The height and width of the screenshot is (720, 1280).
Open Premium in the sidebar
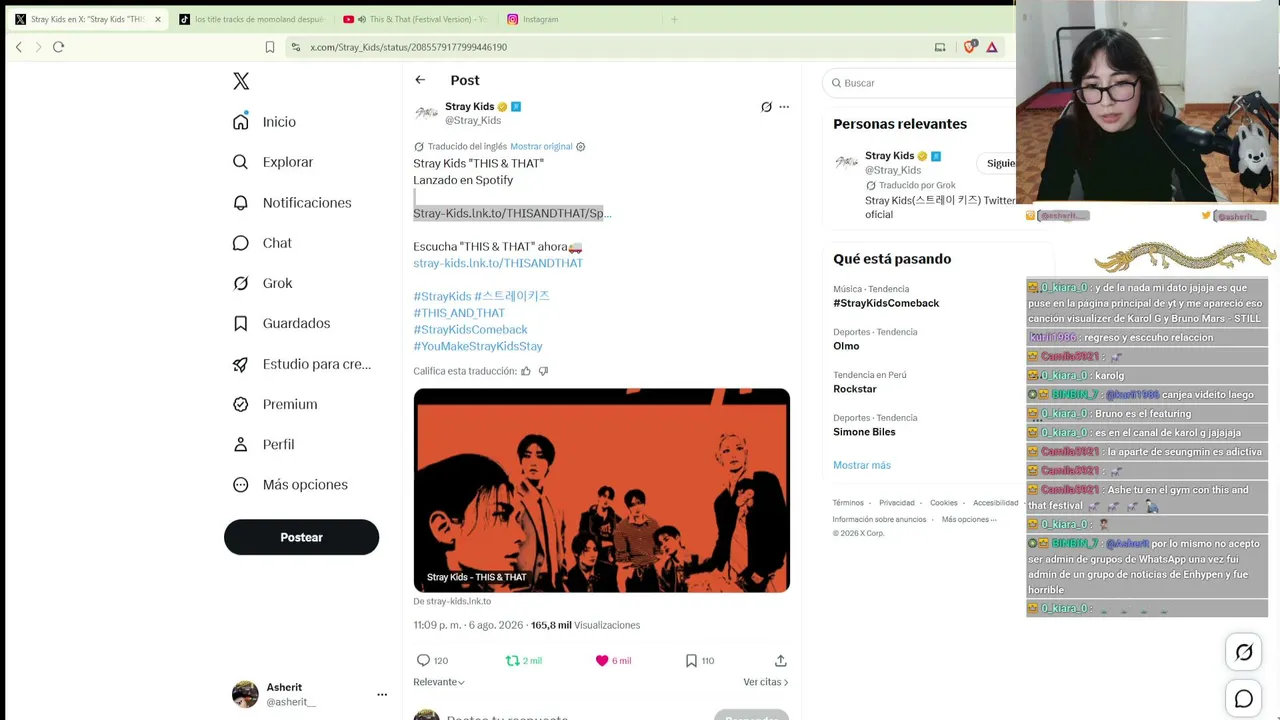tap(276, 404)
